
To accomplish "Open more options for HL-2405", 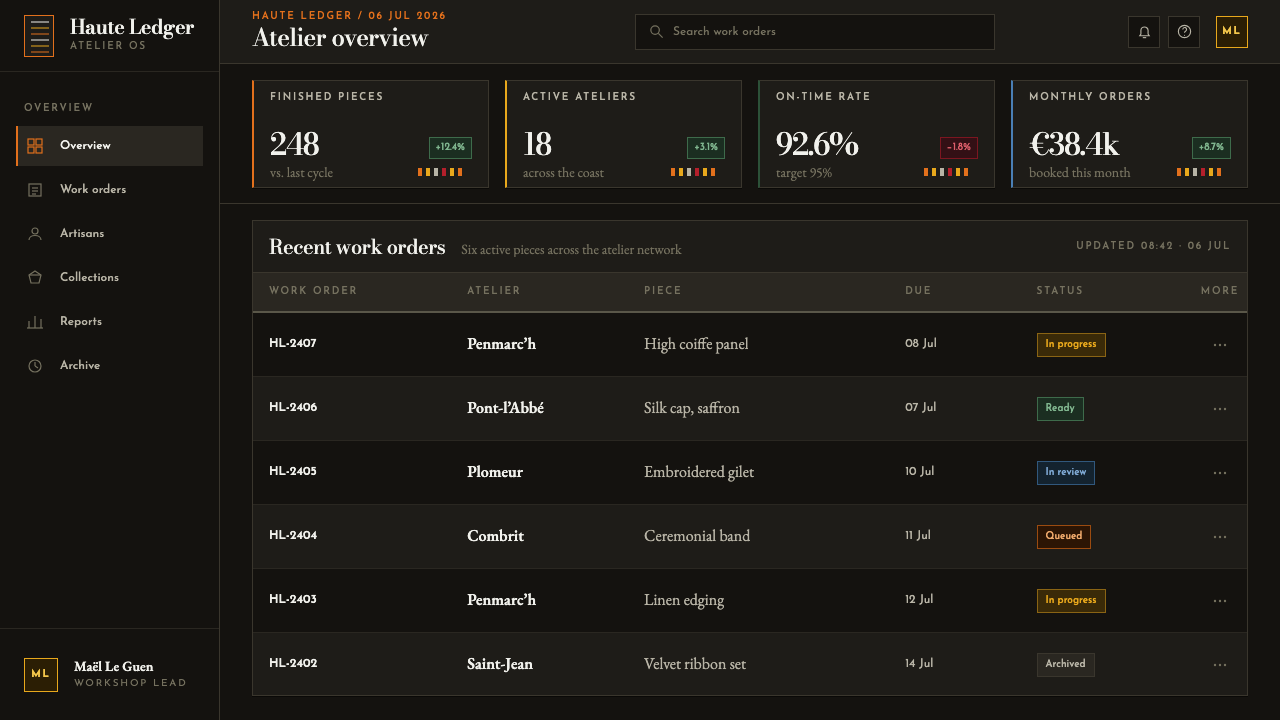I will click(1219, 473).
